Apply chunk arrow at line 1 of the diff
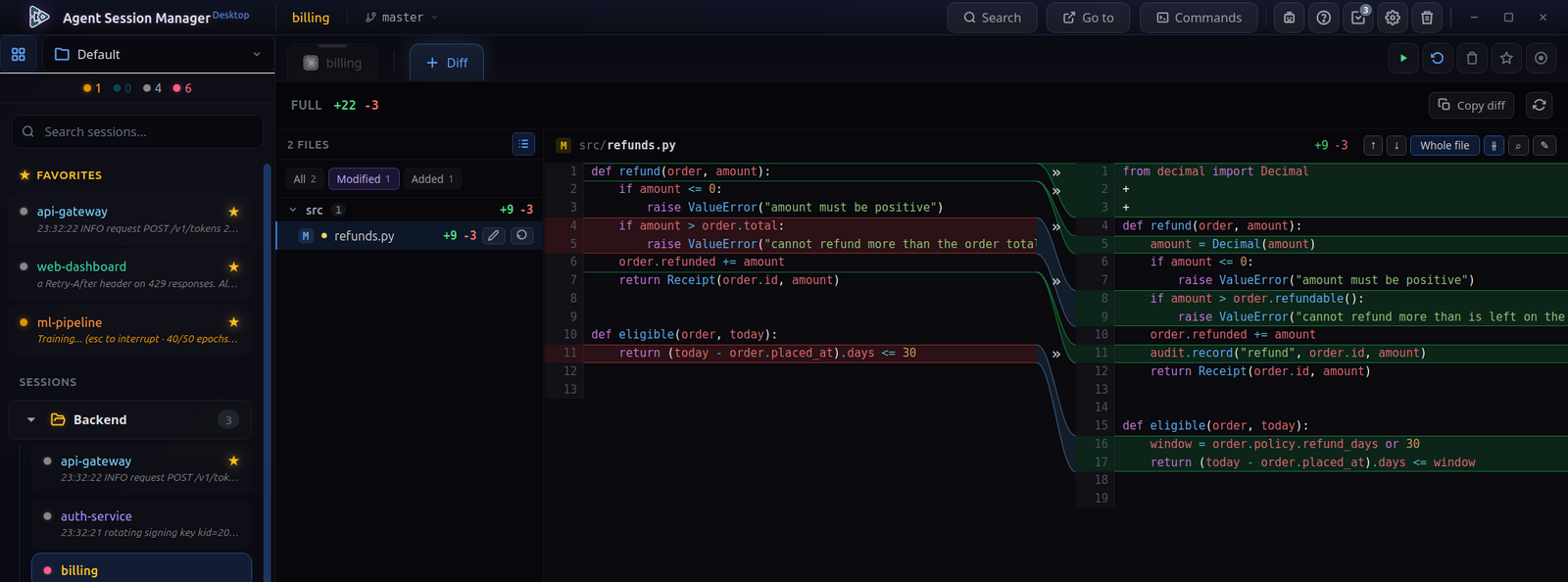Screen dimensions: 1568x582 coord(1056,172)
